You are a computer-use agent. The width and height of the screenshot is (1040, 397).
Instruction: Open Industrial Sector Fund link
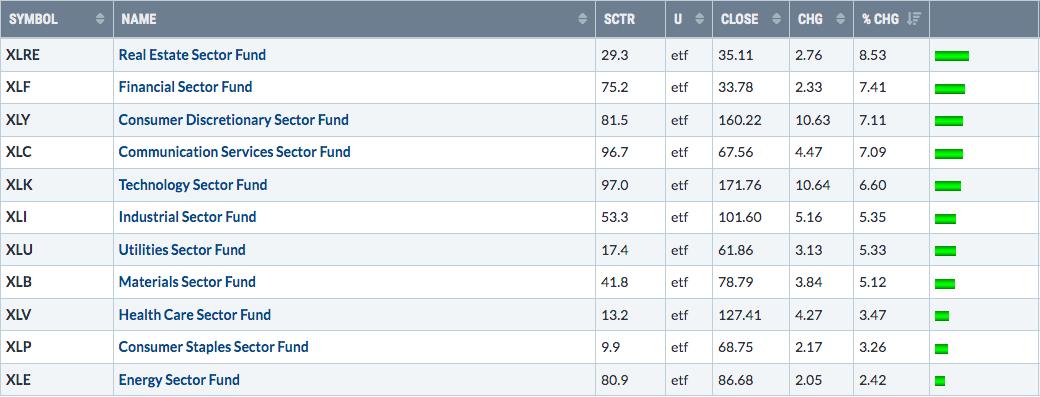[188, 217]
